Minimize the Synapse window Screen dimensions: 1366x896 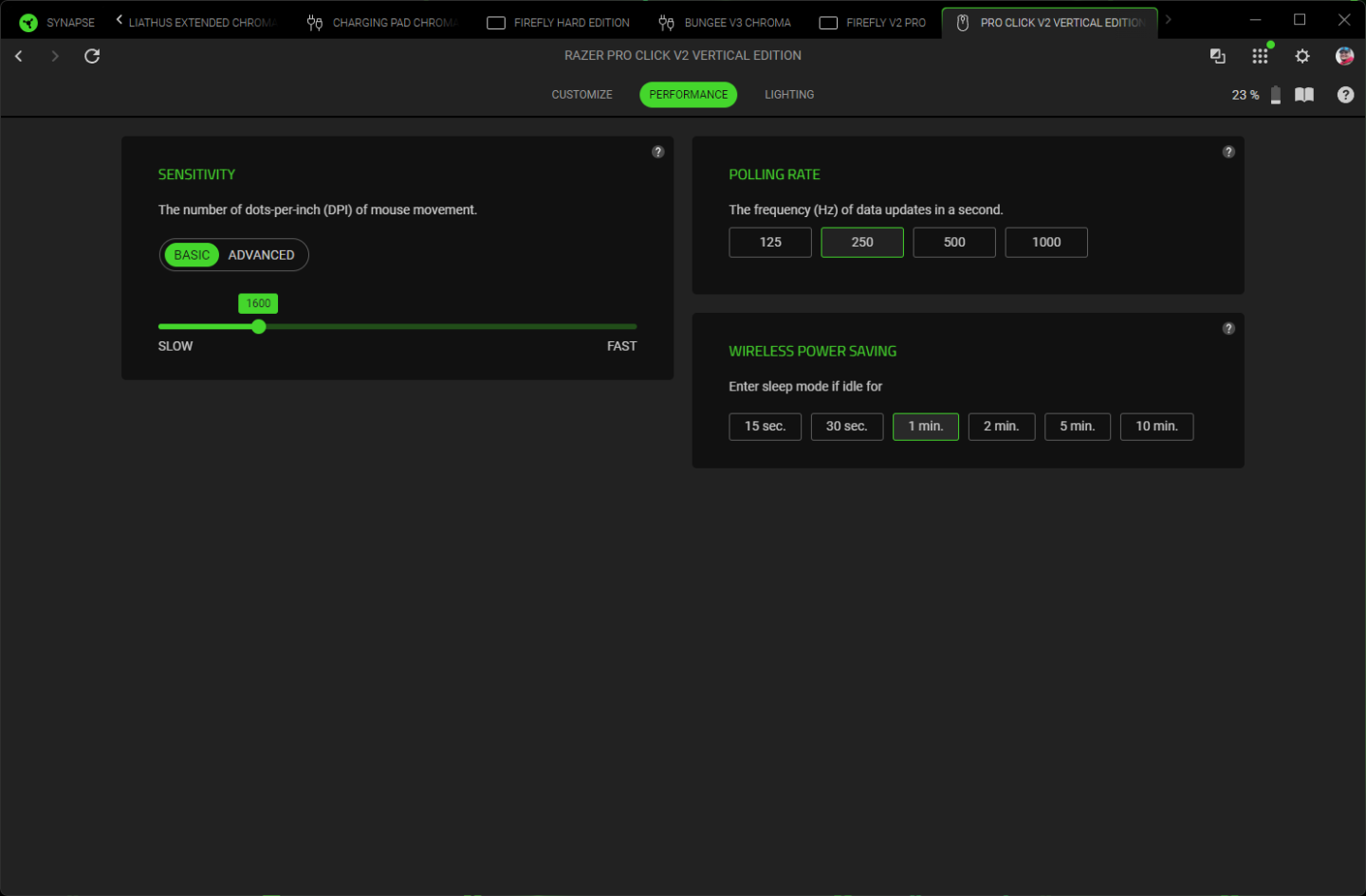click(1255, 20)
